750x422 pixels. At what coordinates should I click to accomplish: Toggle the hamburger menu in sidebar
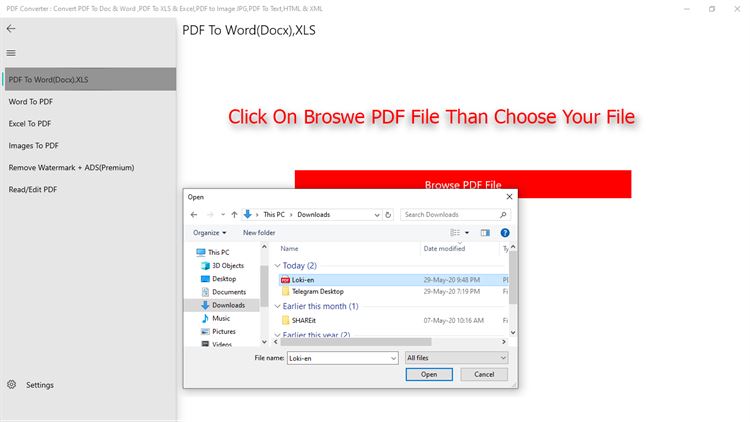coord(11,53)
